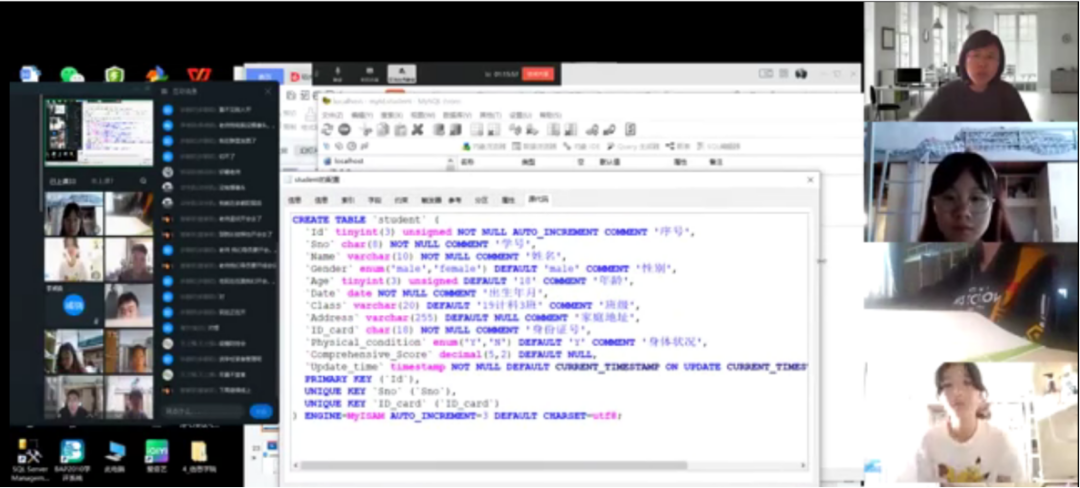Click the 默认值 column header
1080x488 pixels.
click(609, 162)
